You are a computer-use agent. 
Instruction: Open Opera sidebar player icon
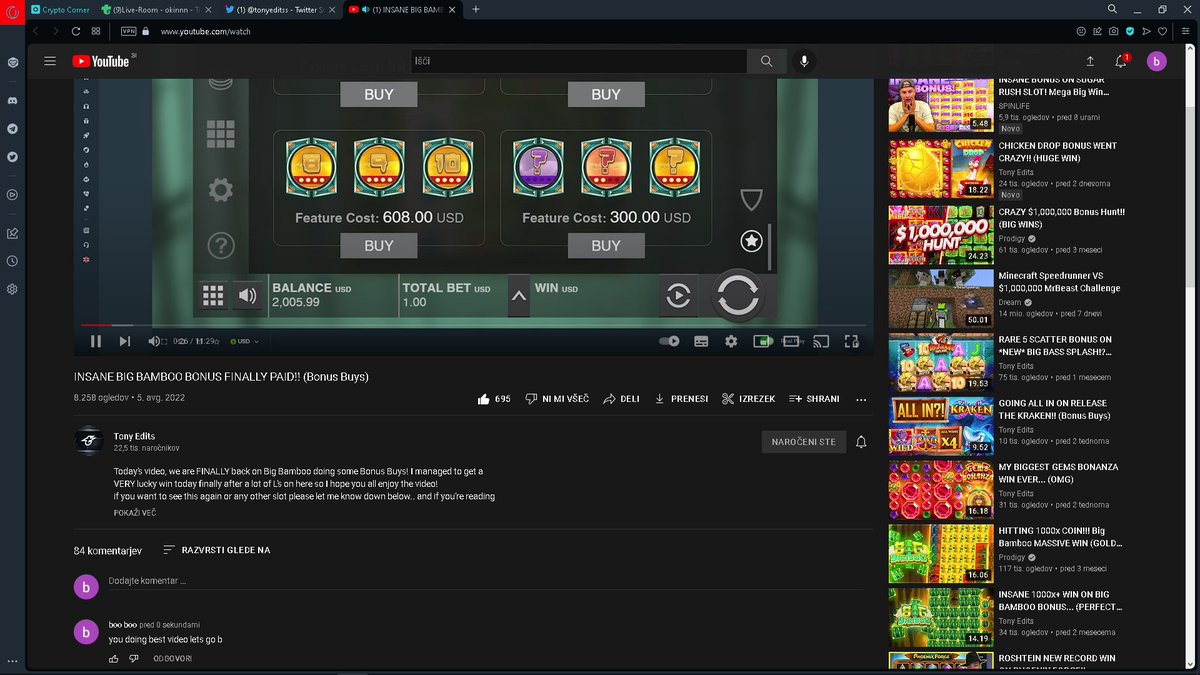[x=12, y=194]
